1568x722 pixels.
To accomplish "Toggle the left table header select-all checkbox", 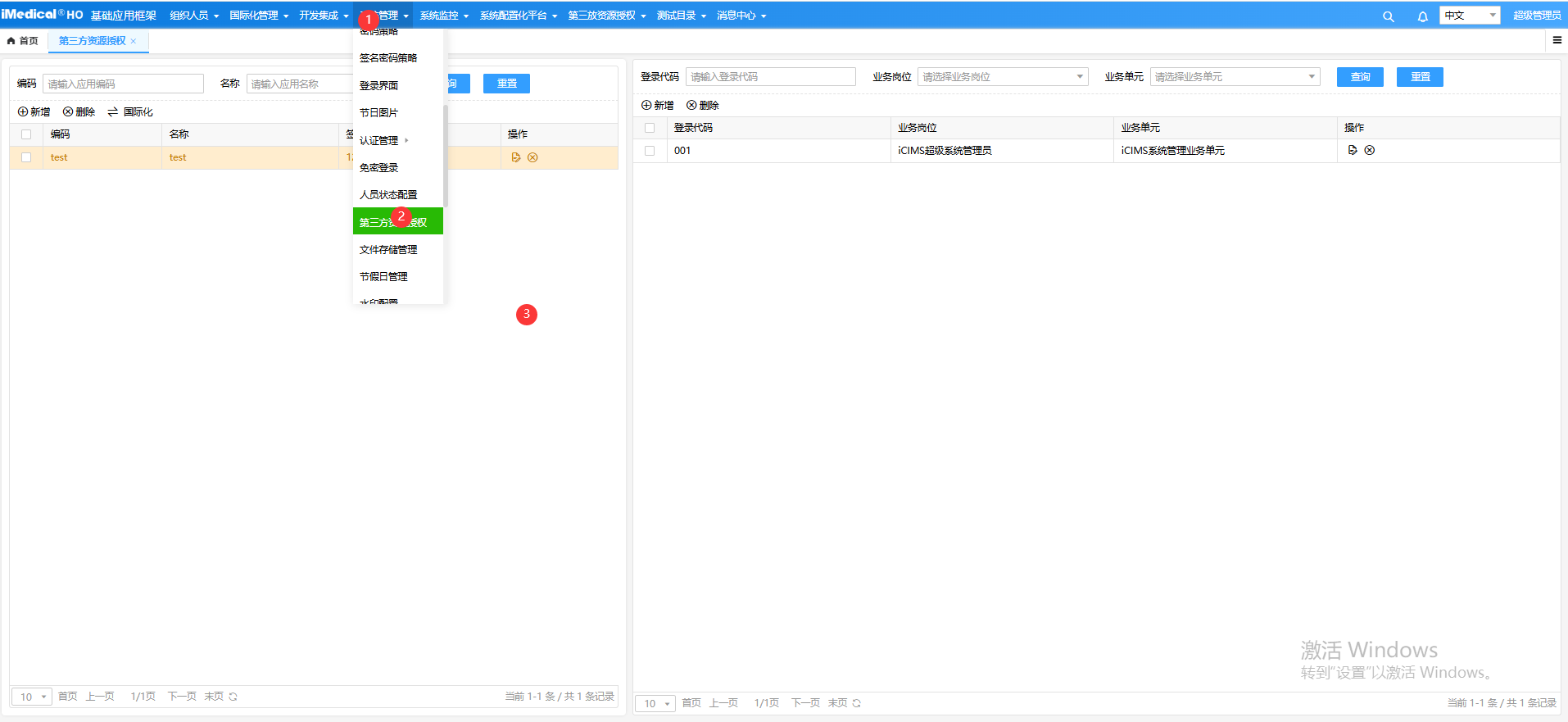I will 26,134.
